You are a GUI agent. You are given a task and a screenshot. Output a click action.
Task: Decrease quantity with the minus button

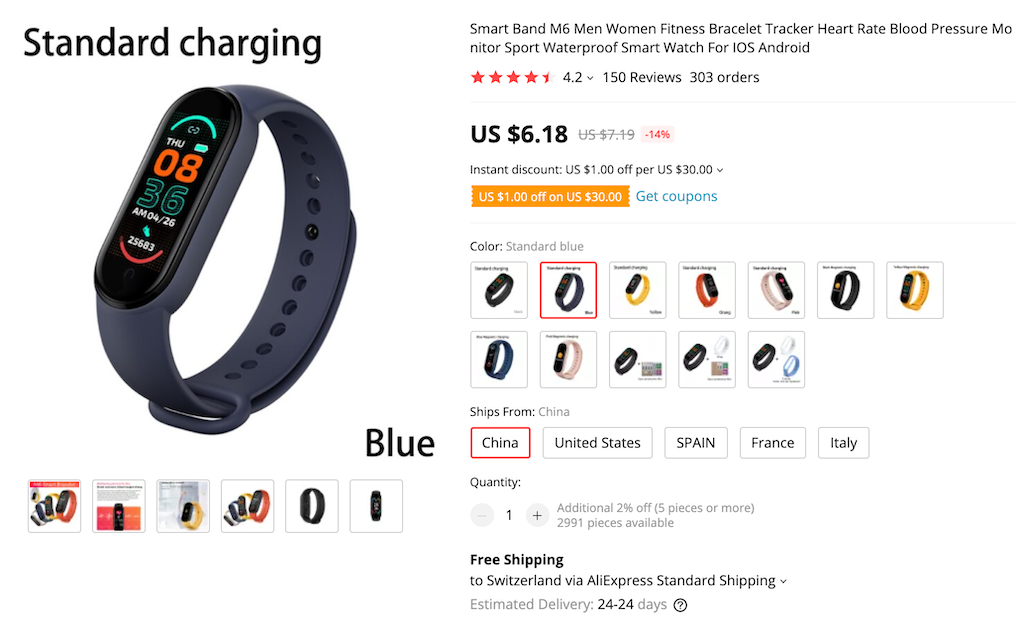pos(482,515)
